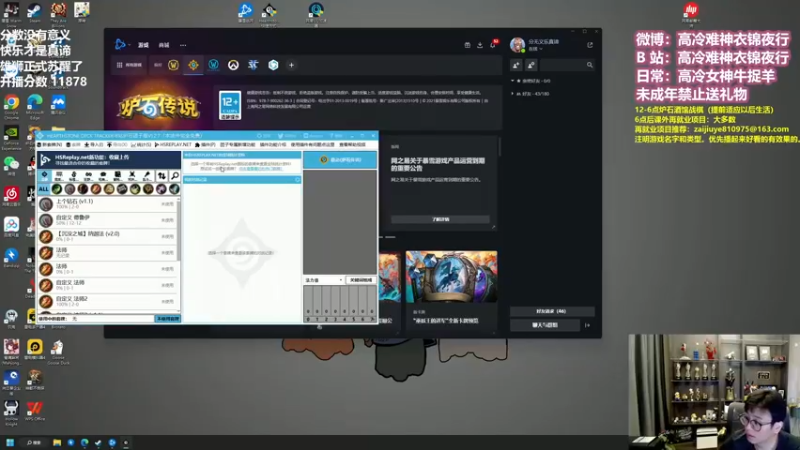Open the mana dropdown below the gray panel

coord(323,280)
